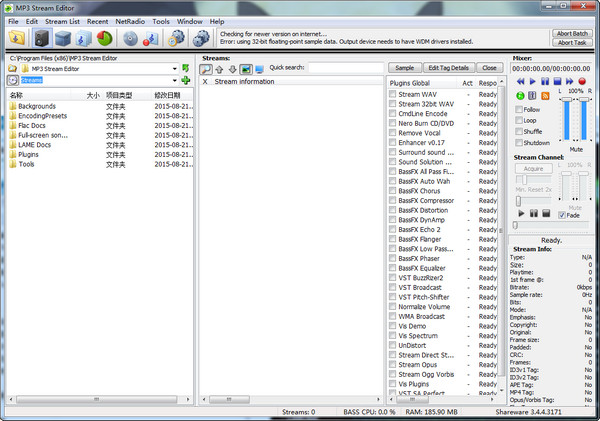Toggle the Shuffle checkbox

tap(519, 131)
